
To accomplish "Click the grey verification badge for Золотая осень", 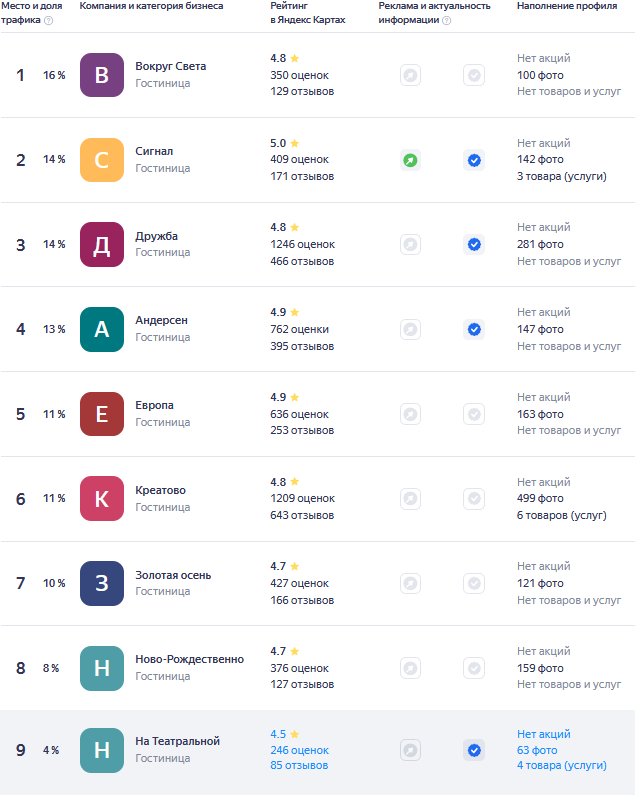I will (x=474, y=584).
